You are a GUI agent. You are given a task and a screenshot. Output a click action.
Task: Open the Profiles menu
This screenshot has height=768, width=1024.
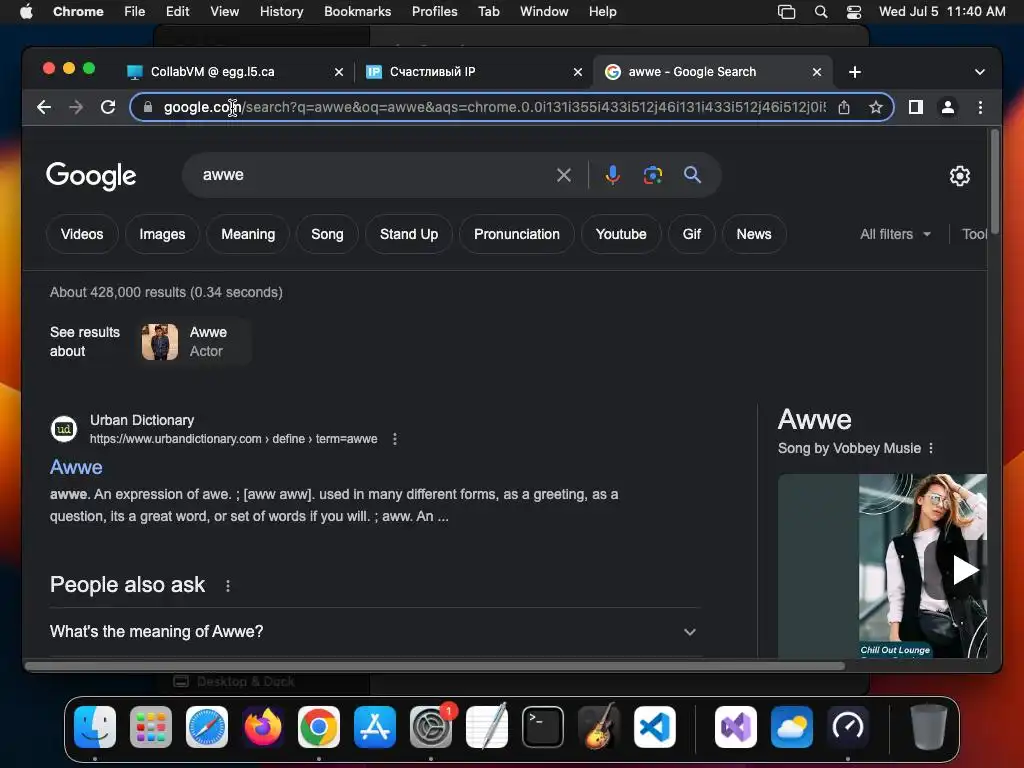434,12
